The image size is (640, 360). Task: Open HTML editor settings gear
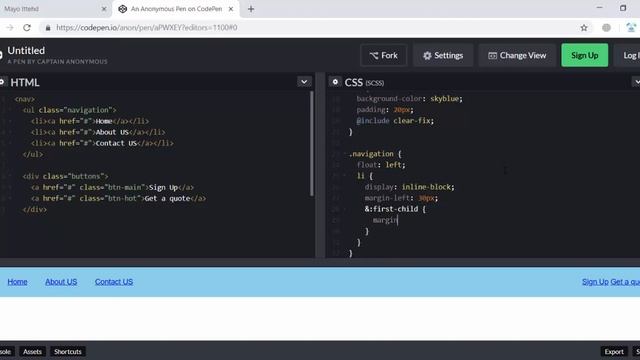coord(2,82)
